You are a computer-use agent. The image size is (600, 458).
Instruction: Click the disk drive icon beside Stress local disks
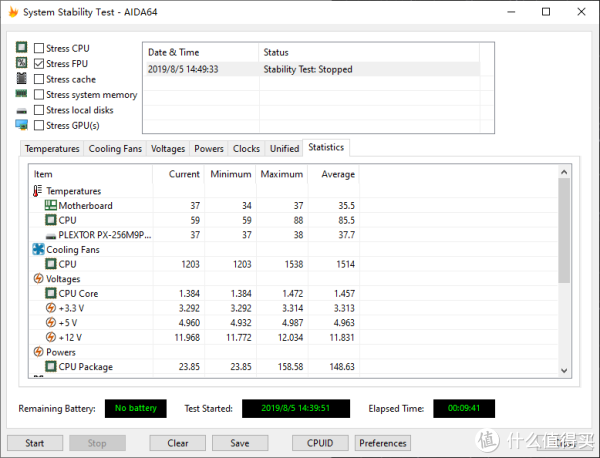pos(21,111)
